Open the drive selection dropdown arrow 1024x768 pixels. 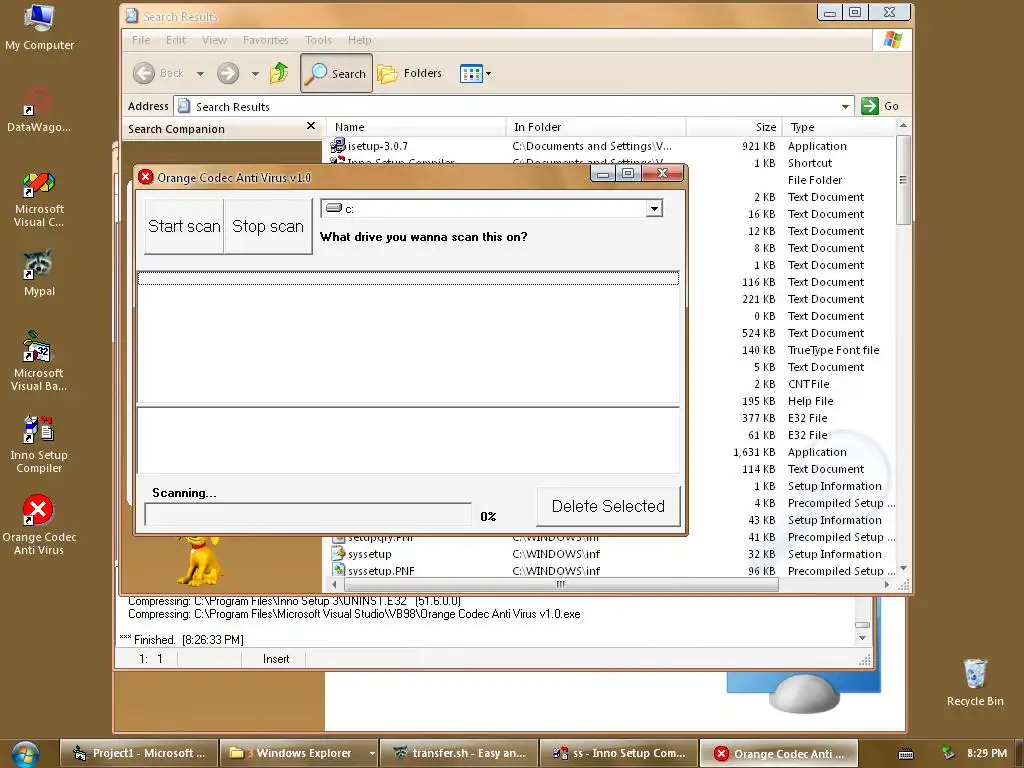654,208
